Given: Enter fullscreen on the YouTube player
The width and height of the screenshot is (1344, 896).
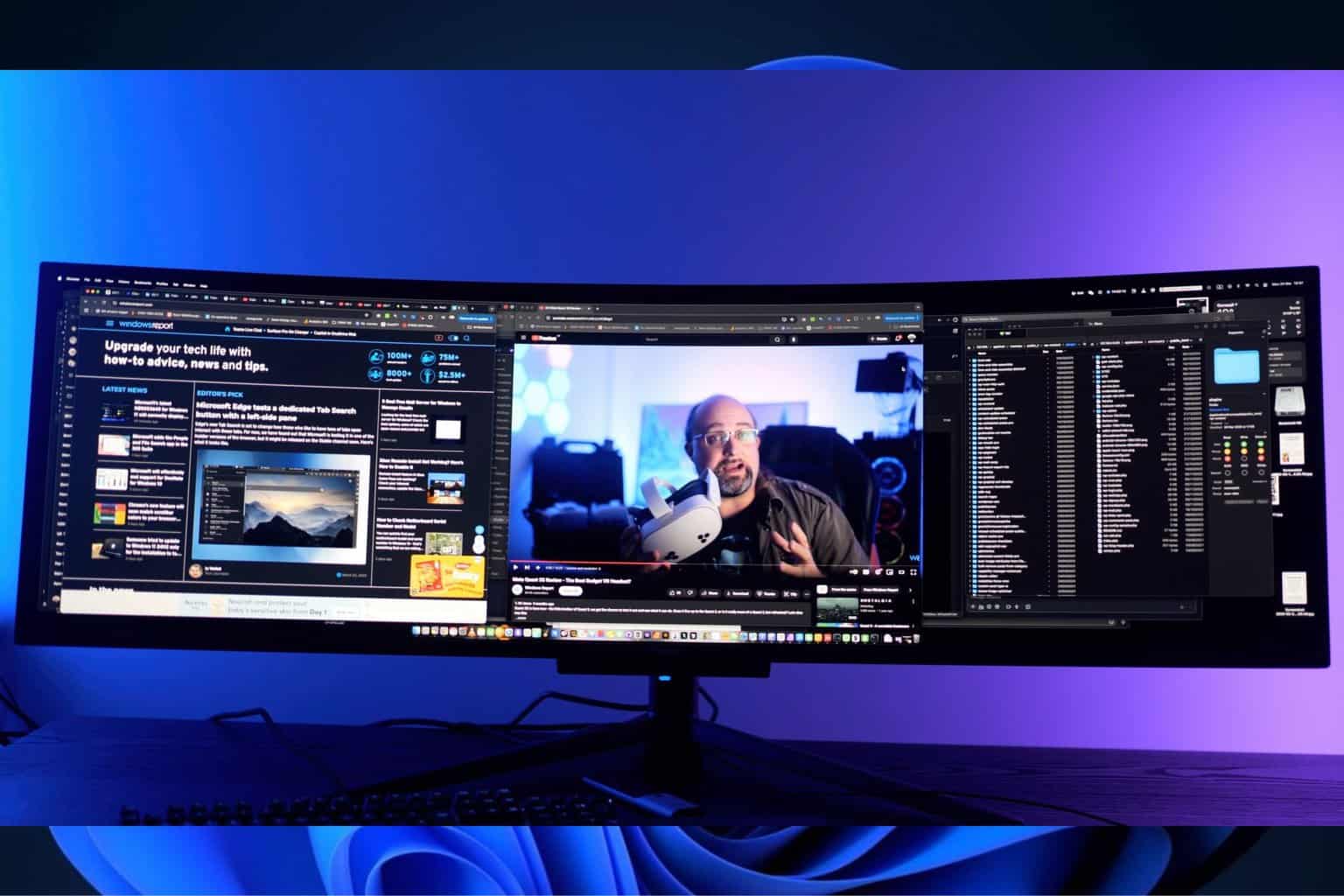Looking at the screenshot, I should point(914,572).
